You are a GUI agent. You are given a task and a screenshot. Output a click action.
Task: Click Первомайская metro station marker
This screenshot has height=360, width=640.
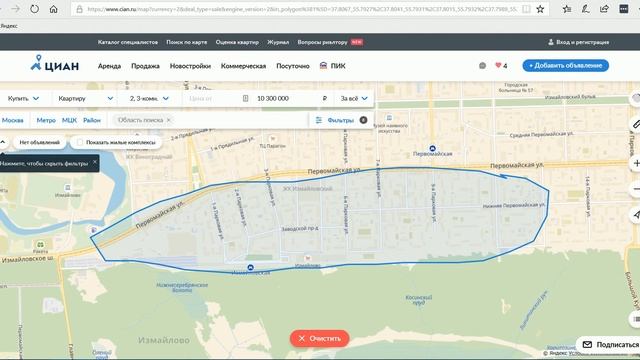pos(432,148)
